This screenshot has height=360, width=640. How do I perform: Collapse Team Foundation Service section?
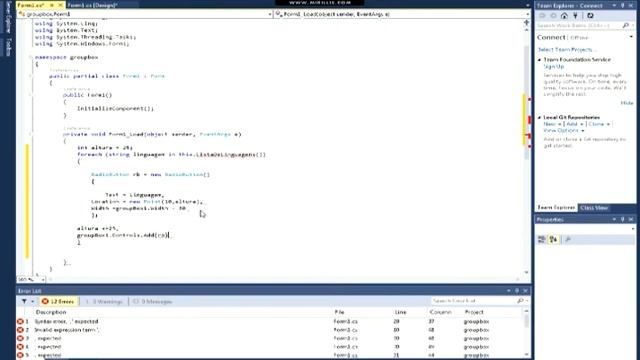click(540, 60)
